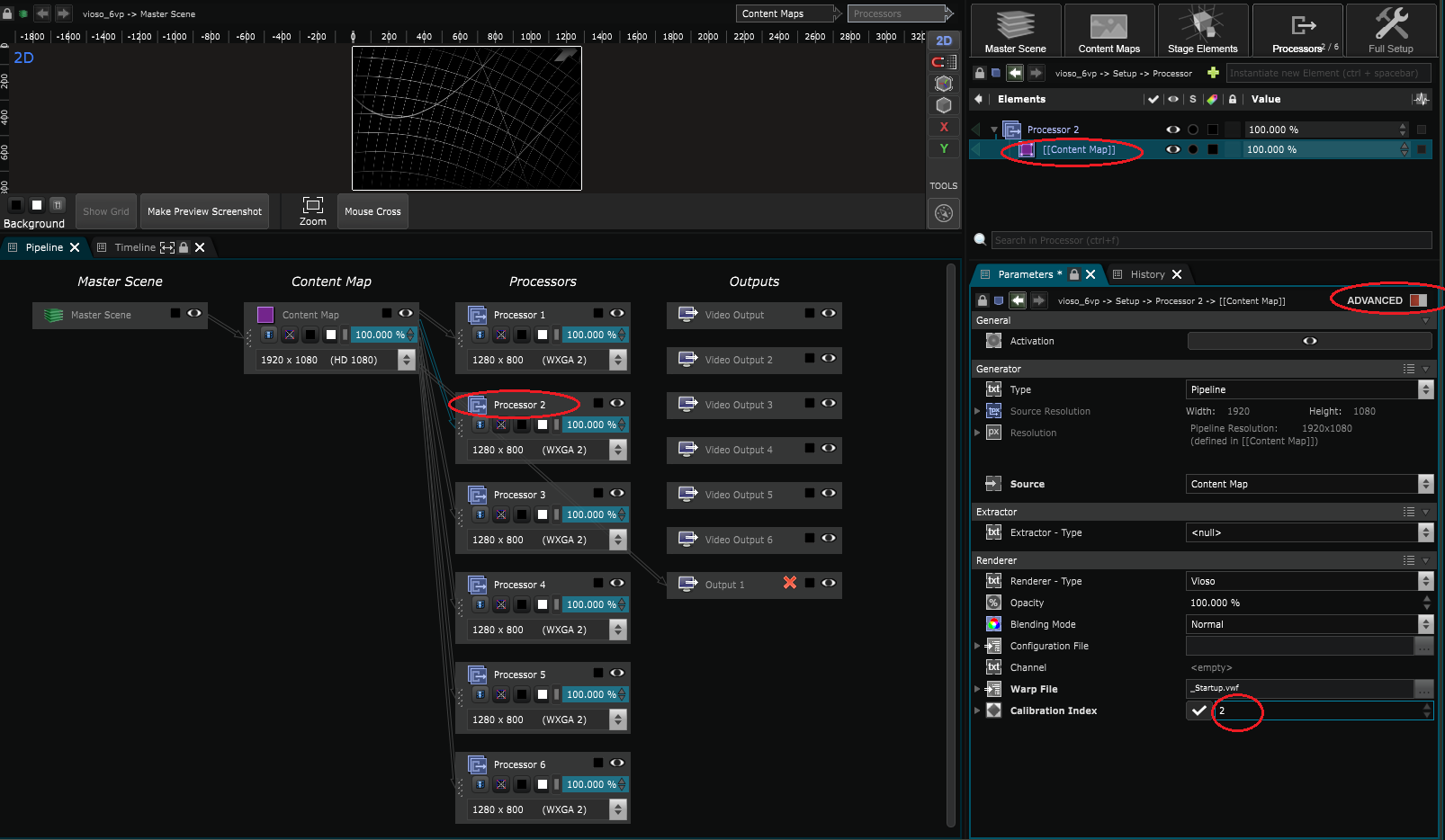1445x840 pixels.
Task: Open the Stage Elements panel
Action: click(x=1202, y=30)
